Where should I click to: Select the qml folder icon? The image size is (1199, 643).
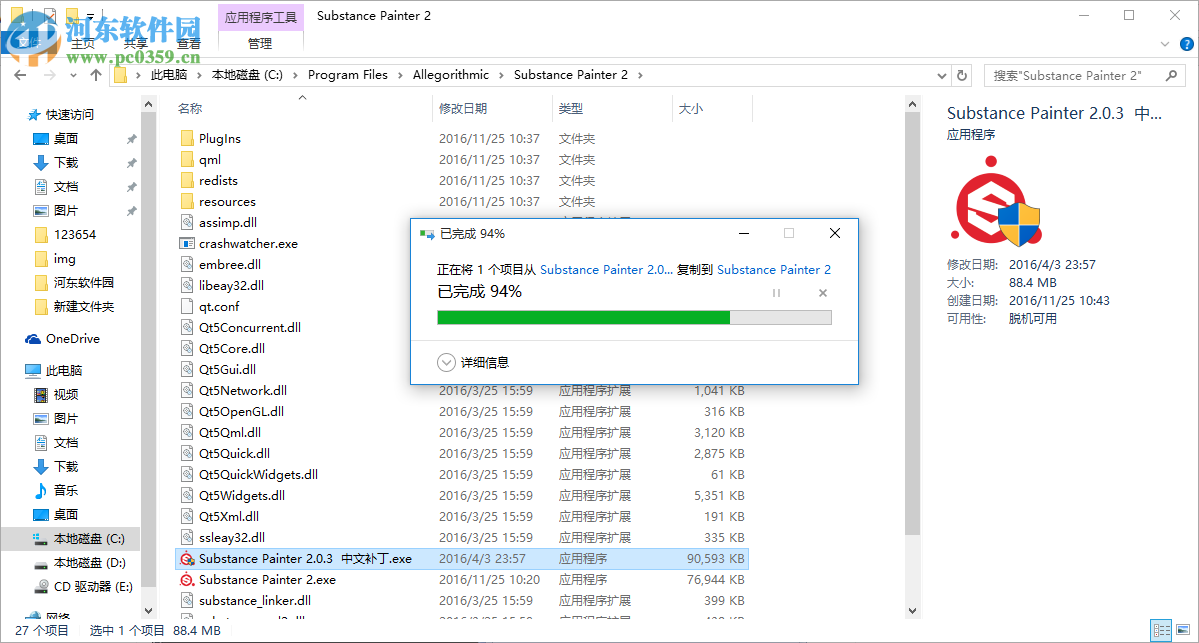[x=187, y=159]
